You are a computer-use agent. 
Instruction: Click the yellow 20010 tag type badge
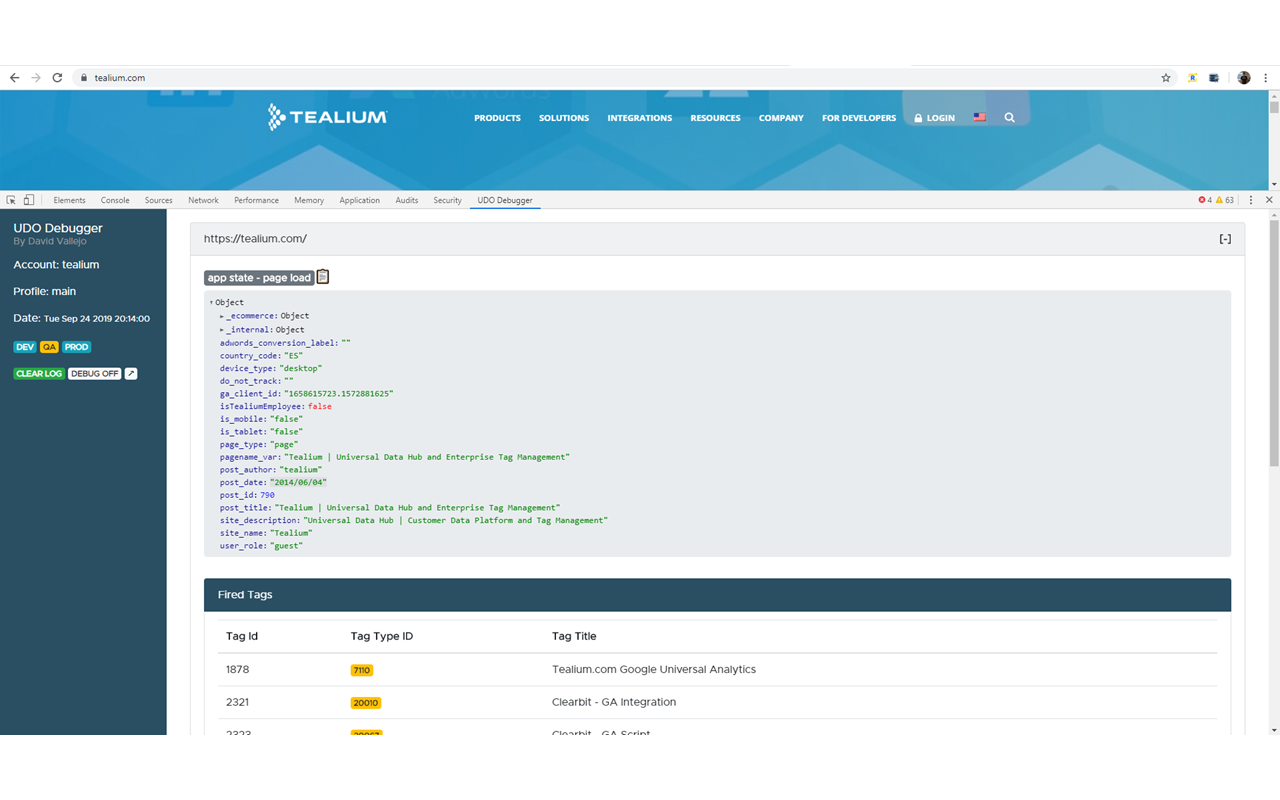click(x=366, y=703)
